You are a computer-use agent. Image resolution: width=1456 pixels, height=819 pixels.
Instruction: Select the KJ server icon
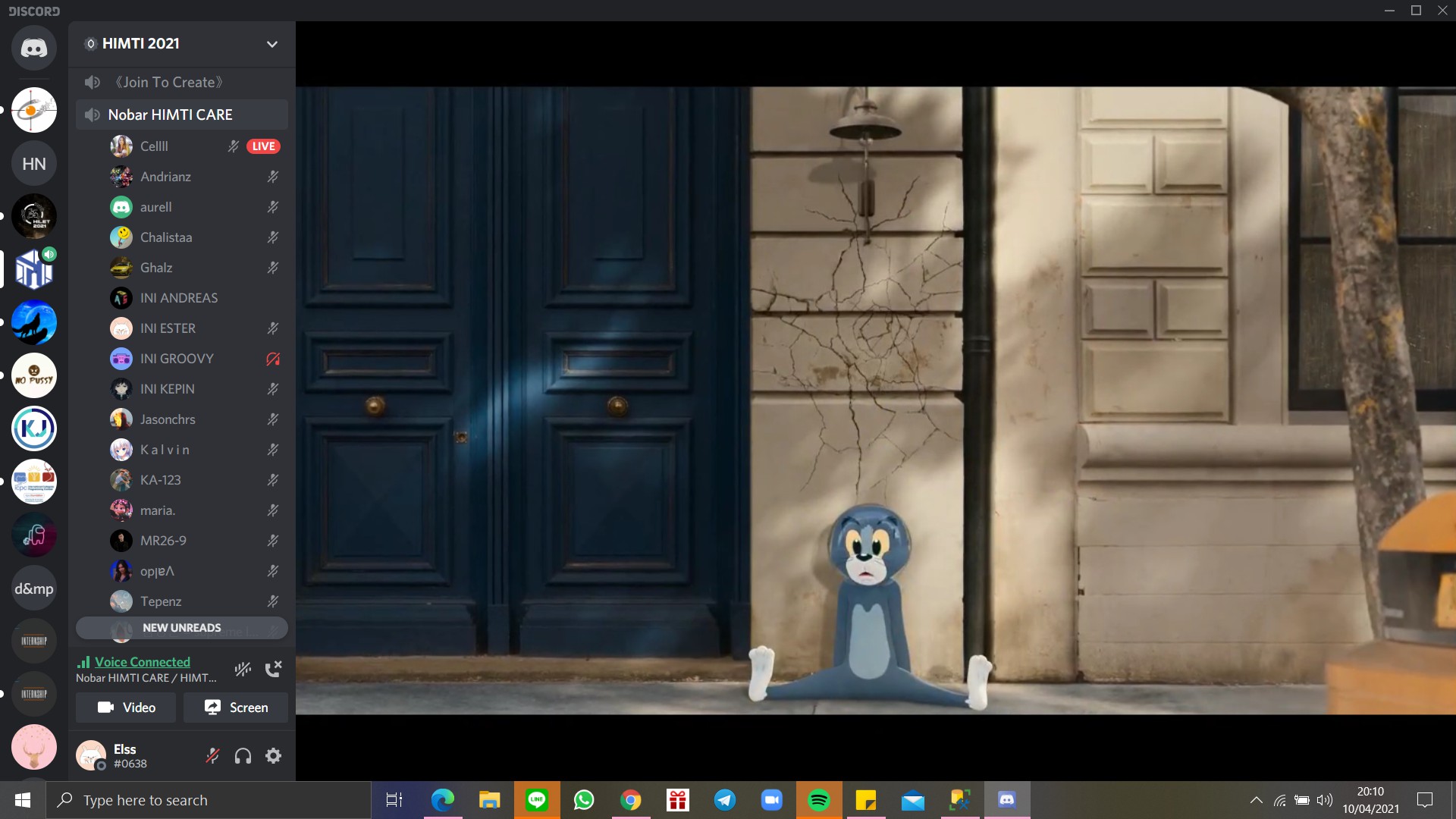(x=34, y=428)
